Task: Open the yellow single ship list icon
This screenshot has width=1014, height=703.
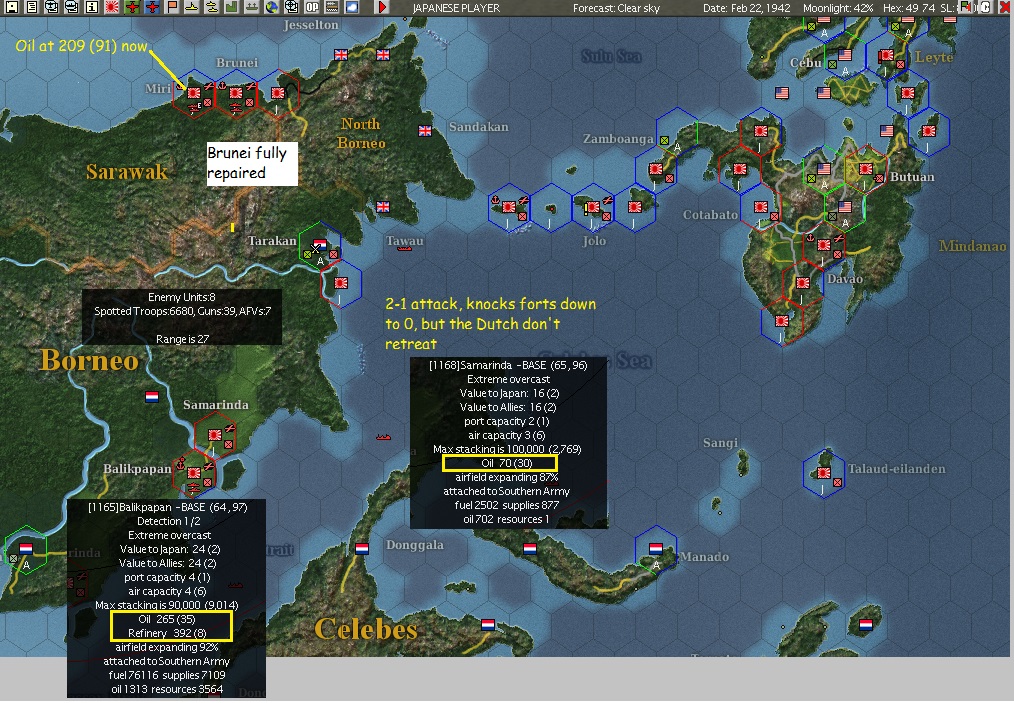Action: (x=192, y=7)
